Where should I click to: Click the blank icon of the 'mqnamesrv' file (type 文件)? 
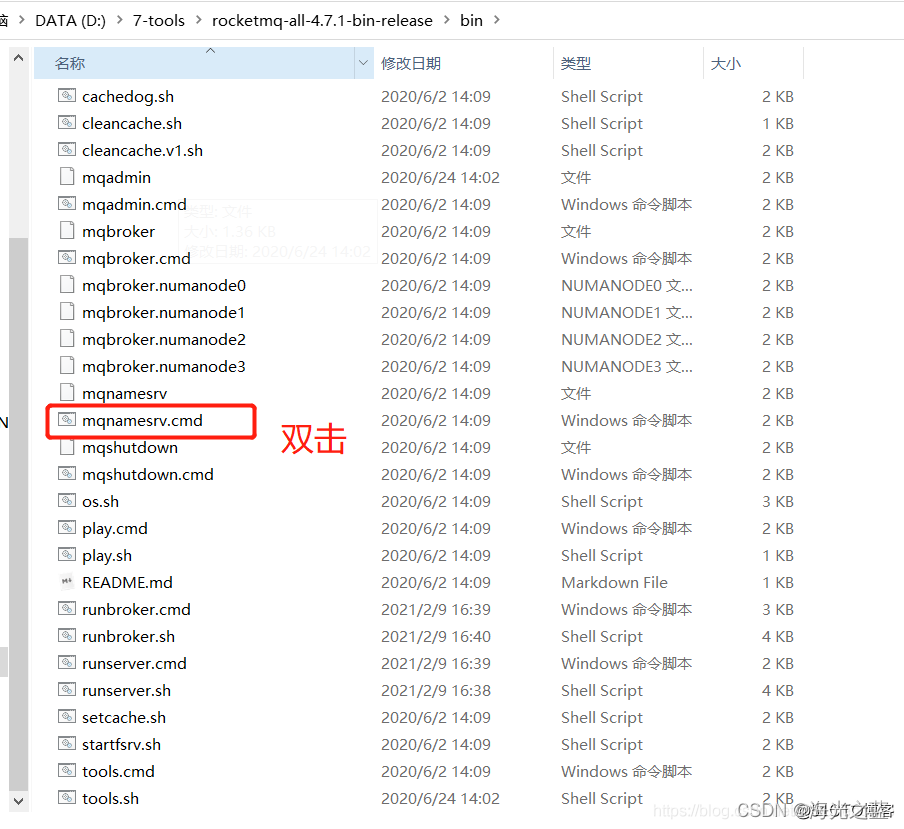pyautogui.click(x=67, y=393)
